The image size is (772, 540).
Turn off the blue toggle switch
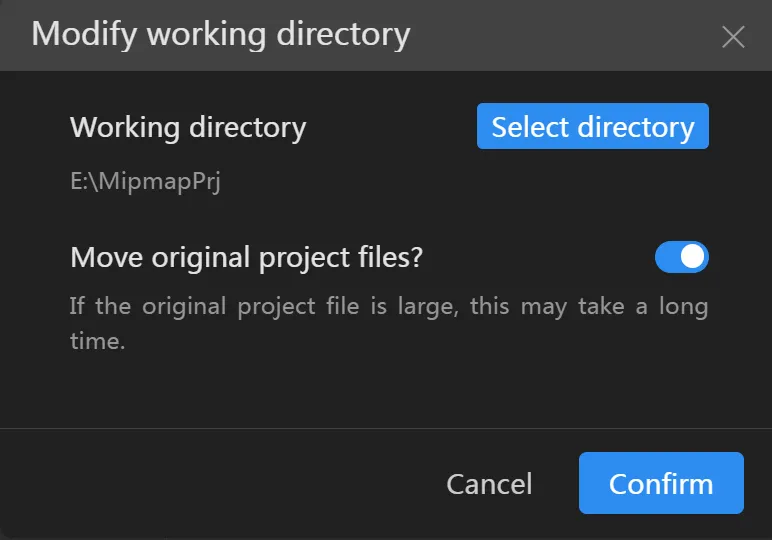point(681,257)
